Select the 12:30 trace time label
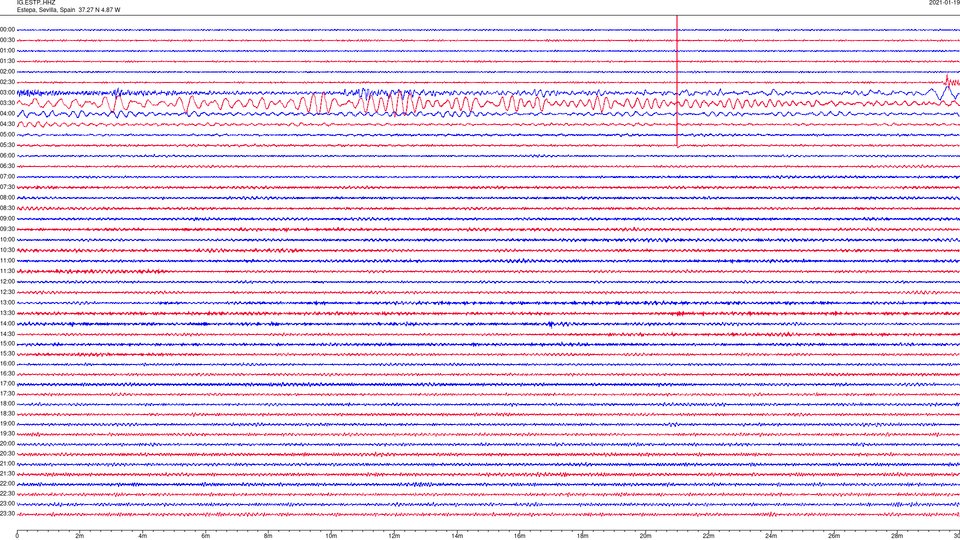This screenshot has width=960, height=540. click(7, 292)
